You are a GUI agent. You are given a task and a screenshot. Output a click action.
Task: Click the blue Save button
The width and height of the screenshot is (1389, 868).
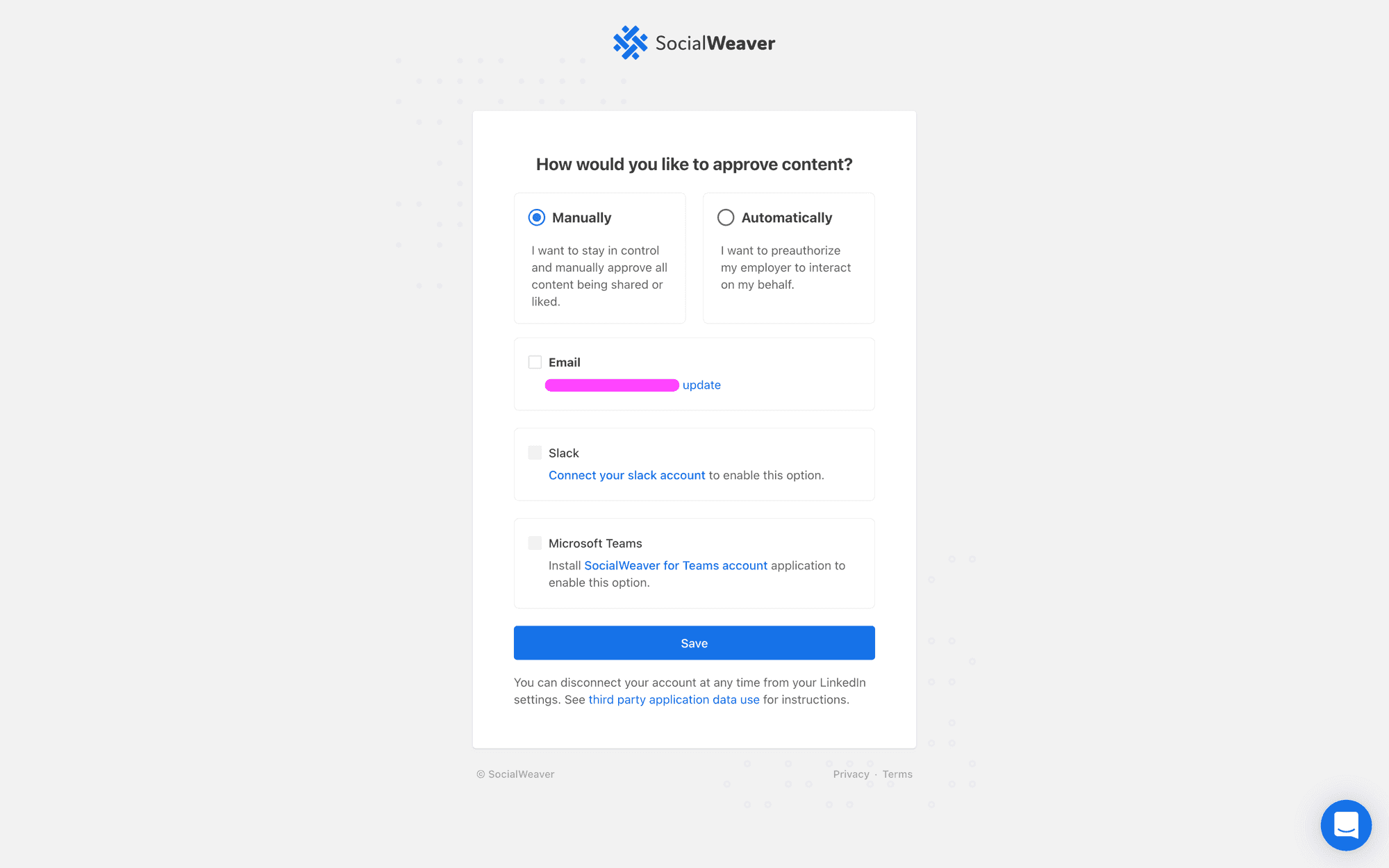694,643
